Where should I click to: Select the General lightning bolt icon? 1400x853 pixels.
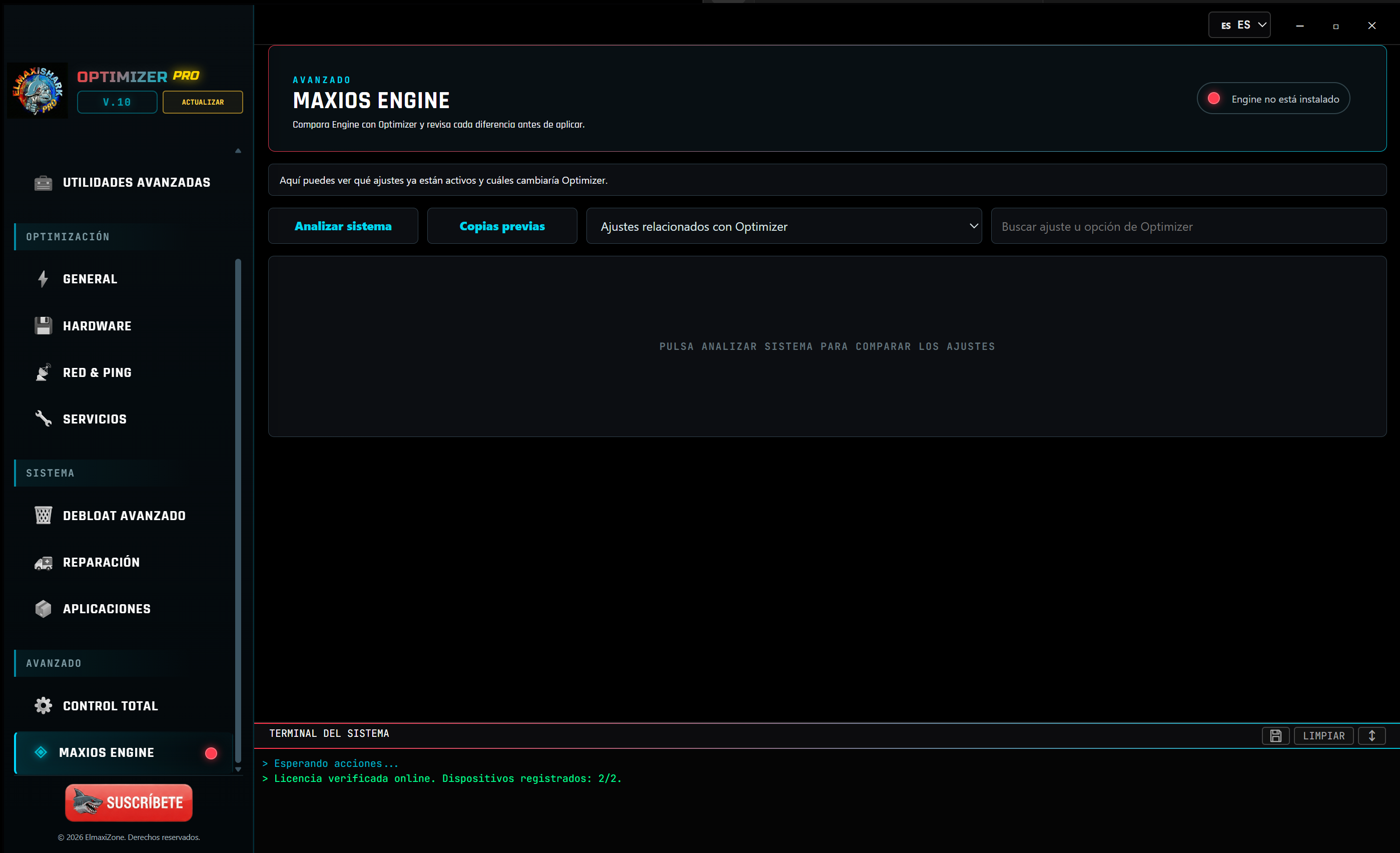click(43, 279)
